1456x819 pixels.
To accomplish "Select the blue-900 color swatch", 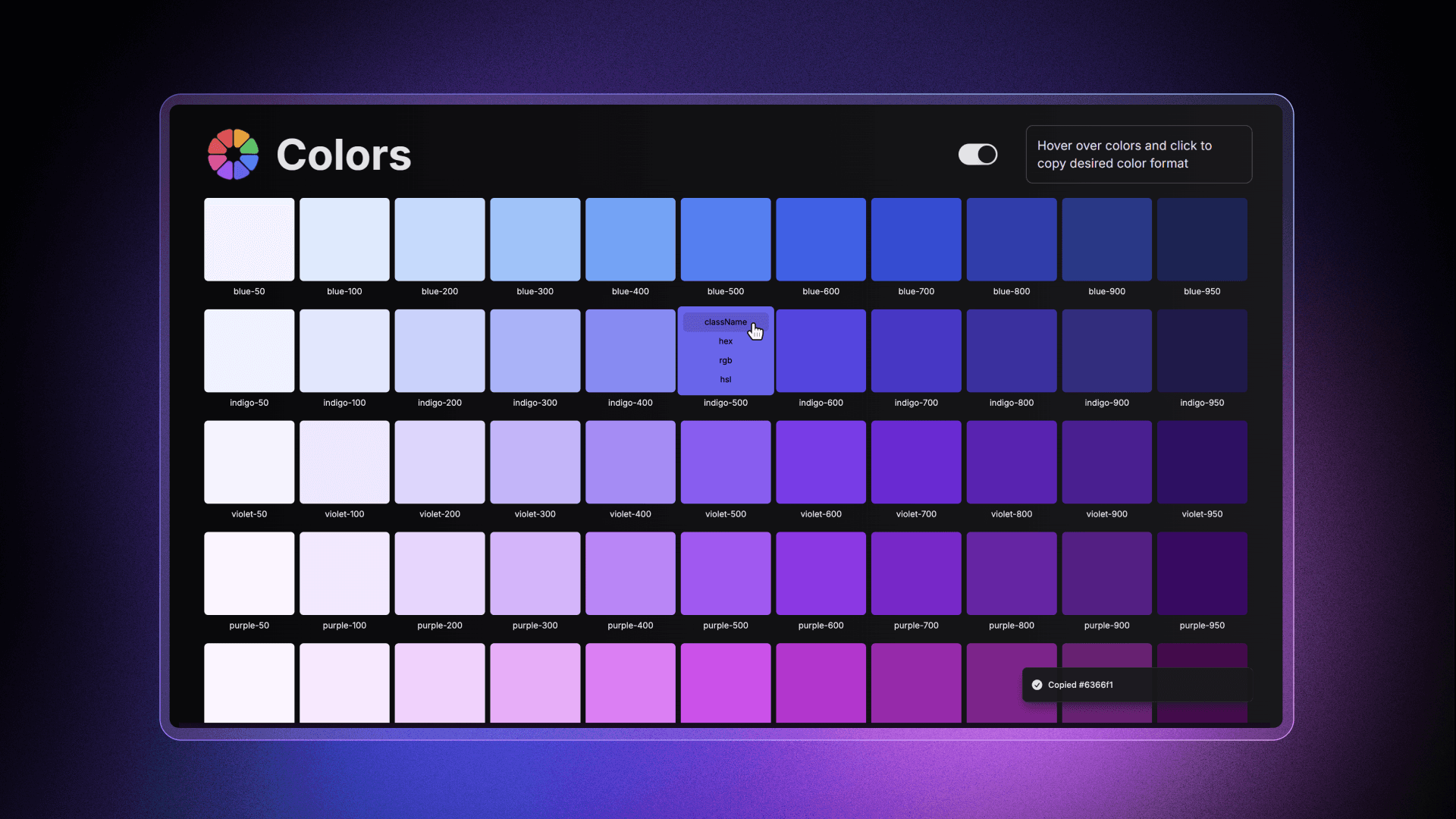I will point(1106,239).
